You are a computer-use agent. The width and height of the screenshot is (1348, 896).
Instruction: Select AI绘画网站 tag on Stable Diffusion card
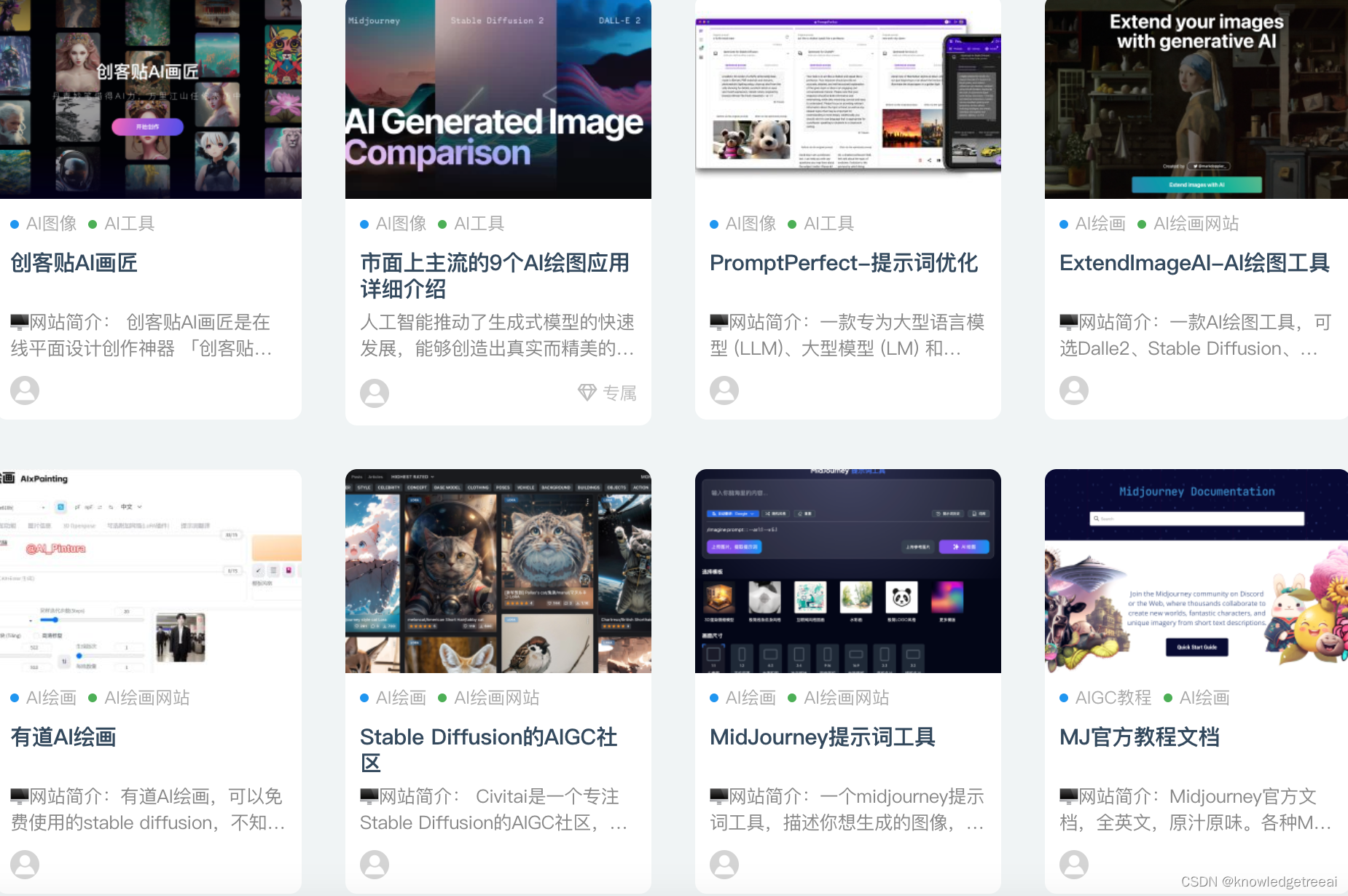(x=497, y=698)
